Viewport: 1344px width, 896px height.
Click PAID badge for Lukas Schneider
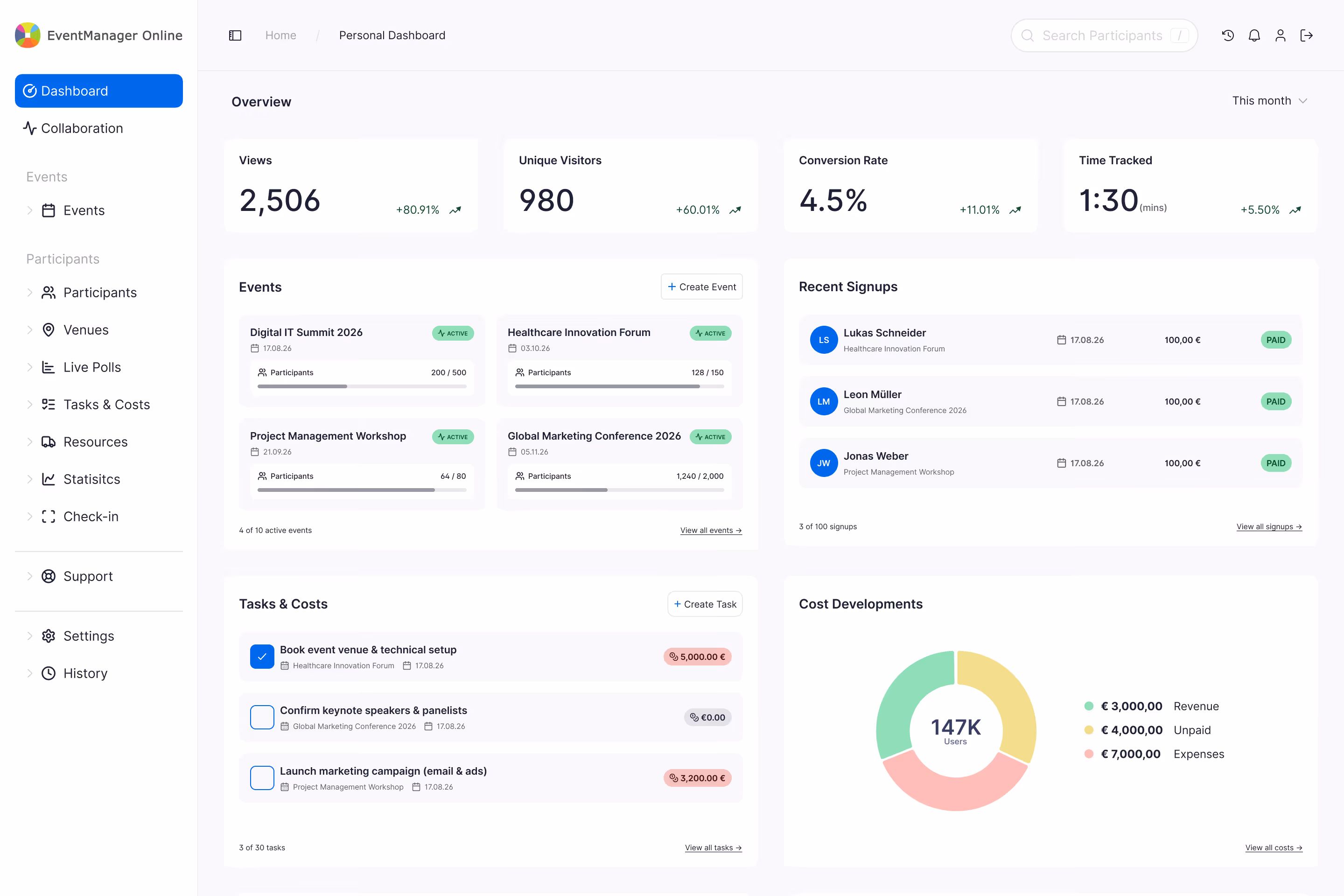[x=1275, y=340]
